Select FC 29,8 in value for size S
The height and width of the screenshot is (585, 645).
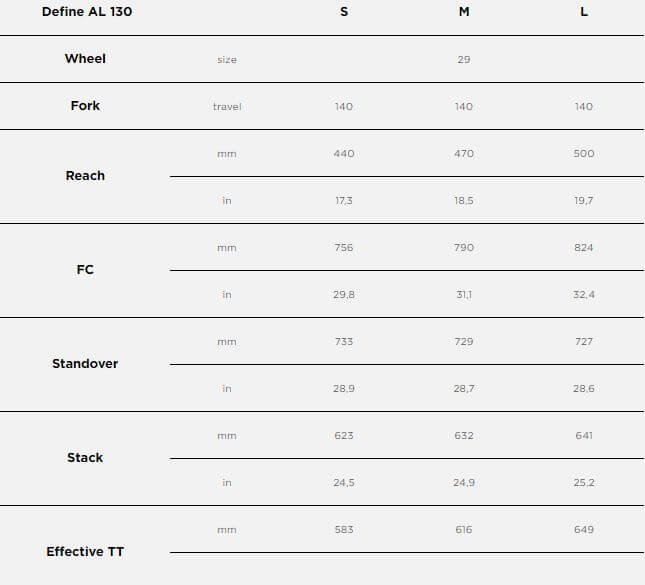point(344,294)
